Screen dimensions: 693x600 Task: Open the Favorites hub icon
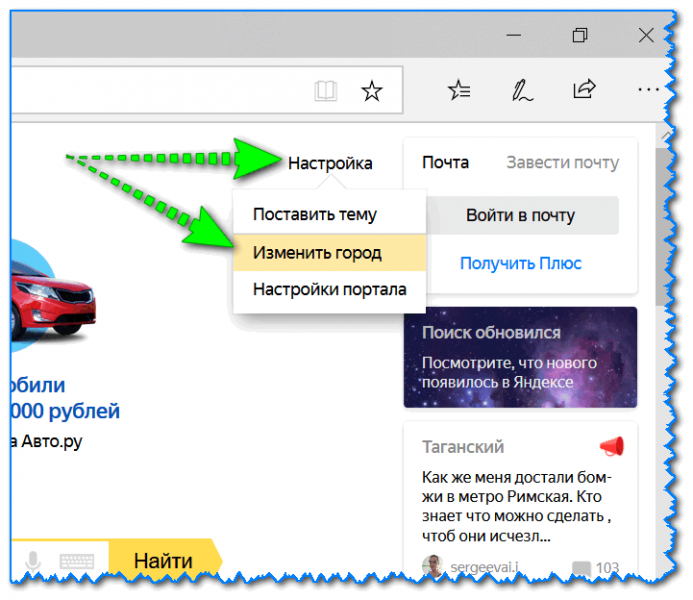(x=459, y=90)
